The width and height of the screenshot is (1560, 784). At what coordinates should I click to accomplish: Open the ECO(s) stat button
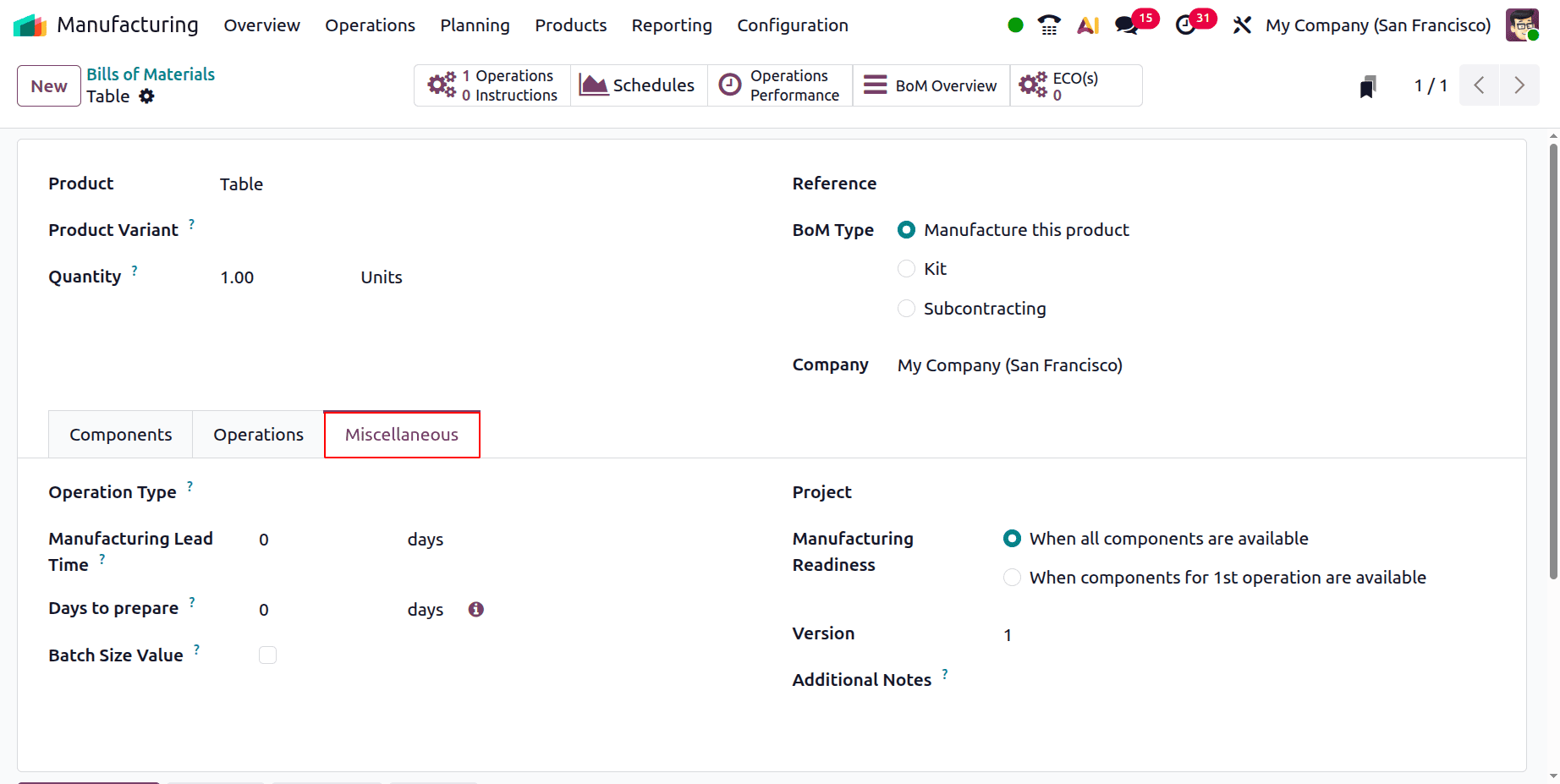pos(1076,85)
